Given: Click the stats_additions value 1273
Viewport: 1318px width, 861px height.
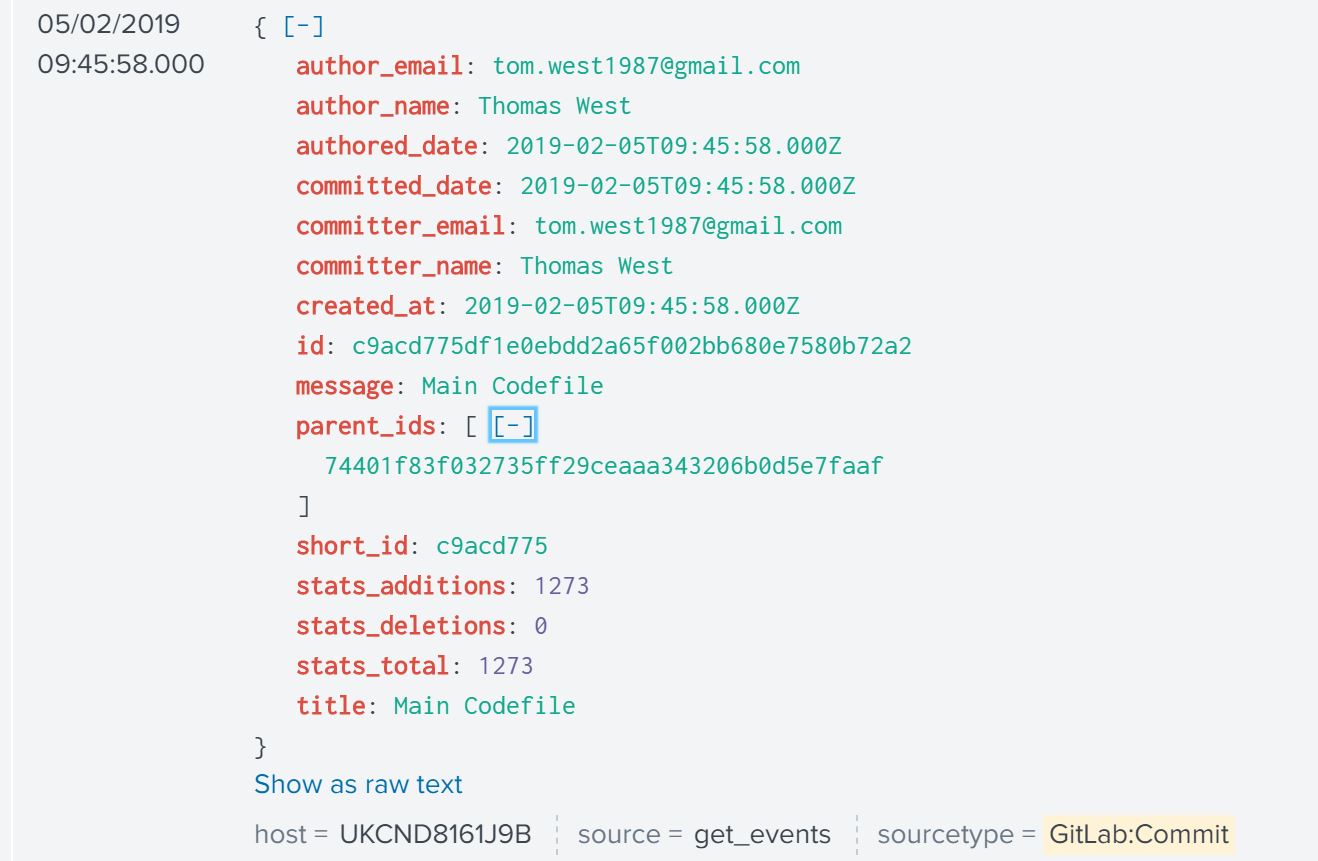Looking at the screenshot, I should pos(561,586).
